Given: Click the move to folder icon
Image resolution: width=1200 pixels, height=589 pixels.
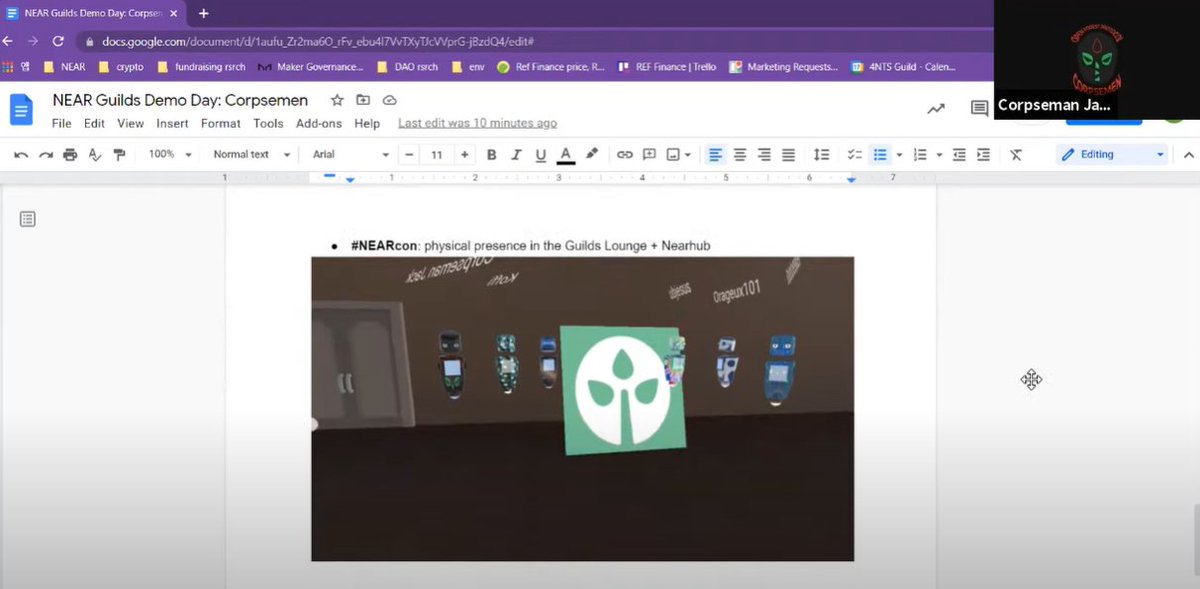Looking at the screenshot, I should point(363,100).
